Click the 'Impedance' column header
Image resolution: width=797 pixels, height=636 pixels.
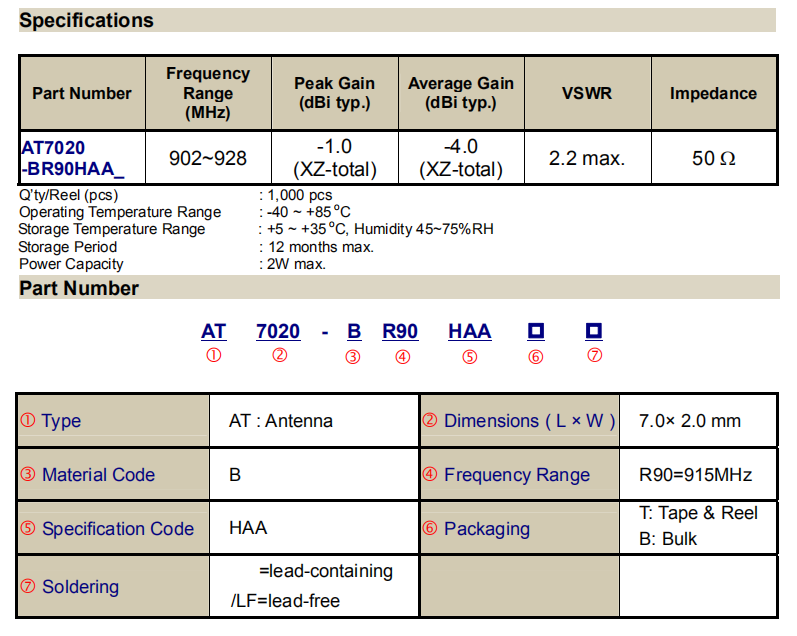pos(713,93)
